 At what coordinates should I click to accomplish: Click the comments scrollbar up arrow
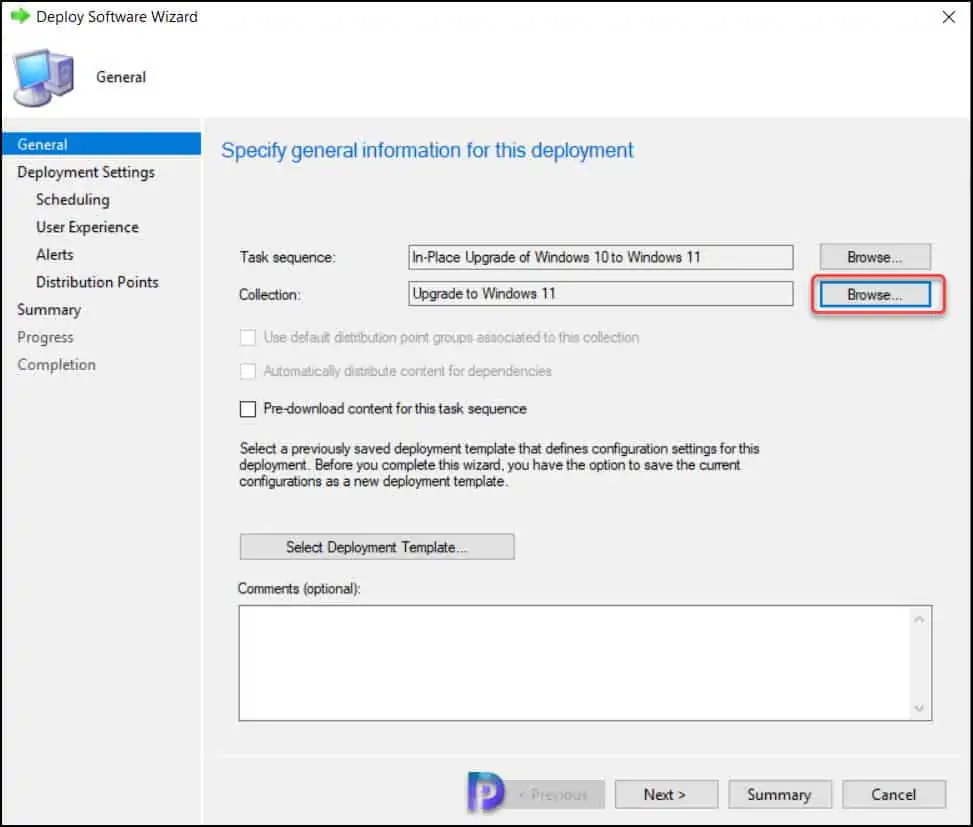click(919, 619)
